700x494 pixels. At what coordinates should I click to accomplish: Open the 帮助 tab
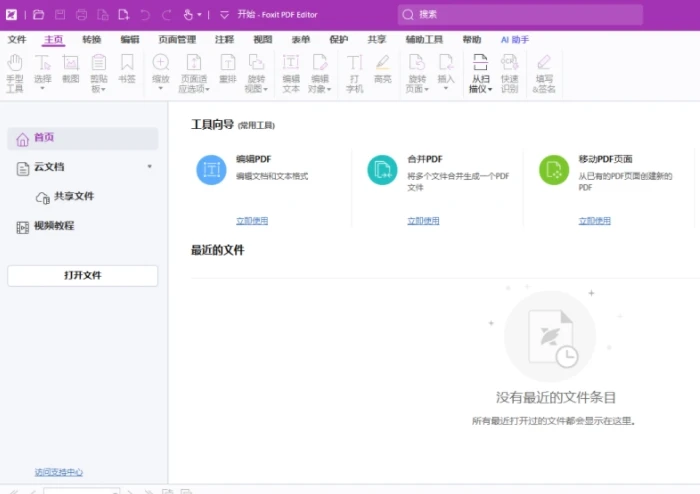point(471,40)
